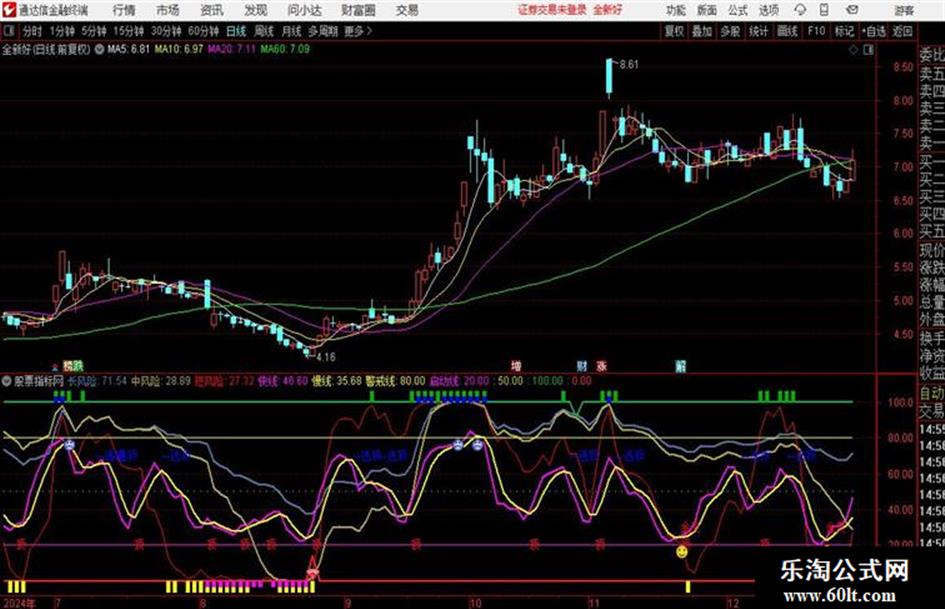Open the 功能 menu

[676, 10]
